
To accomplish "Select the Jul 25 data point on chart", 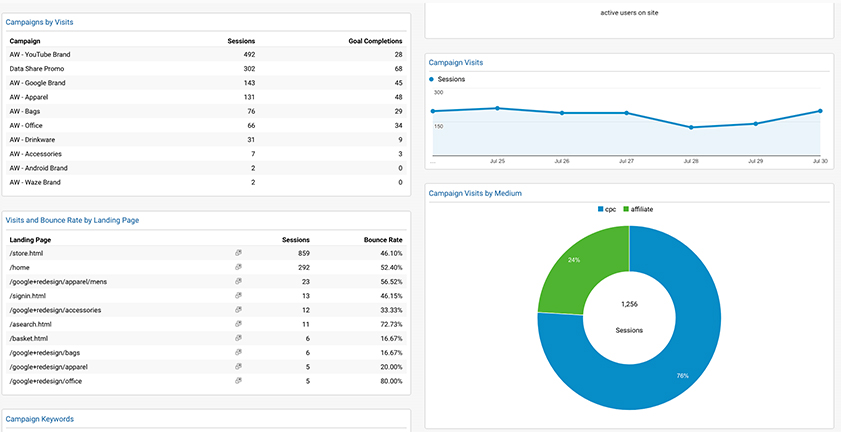I will coord(498,108).
